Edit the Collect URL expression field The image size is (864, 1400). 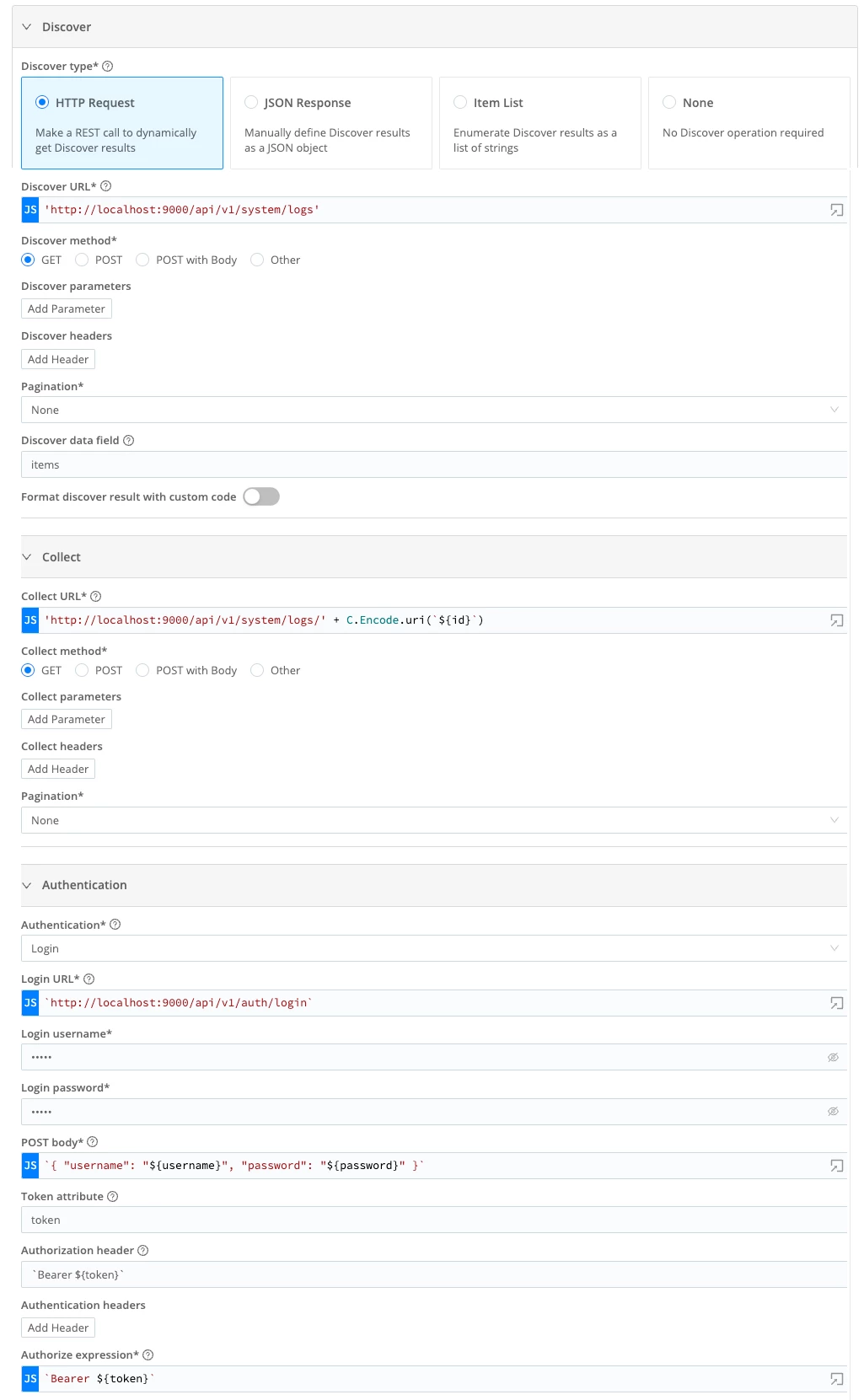(433, 620)
